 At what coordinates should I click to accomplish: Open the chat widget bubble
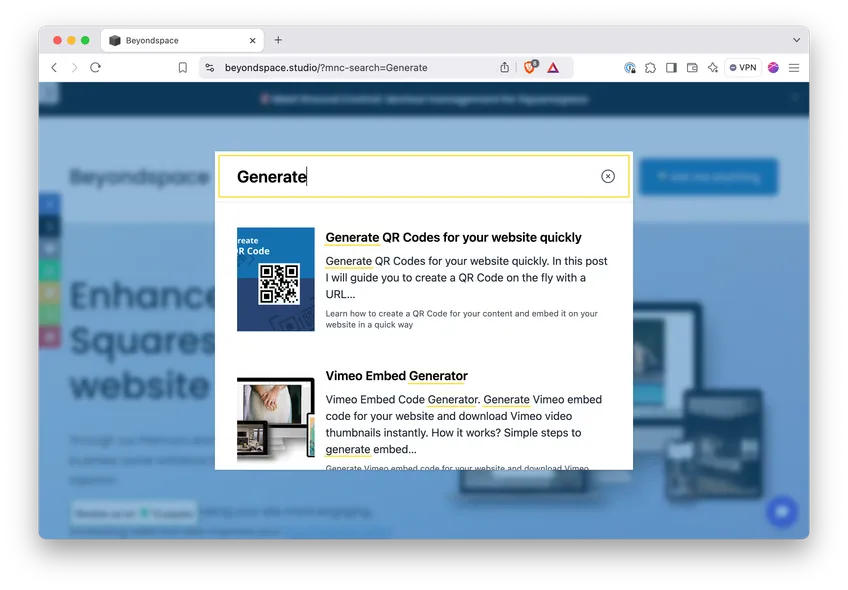coord(782,512)
